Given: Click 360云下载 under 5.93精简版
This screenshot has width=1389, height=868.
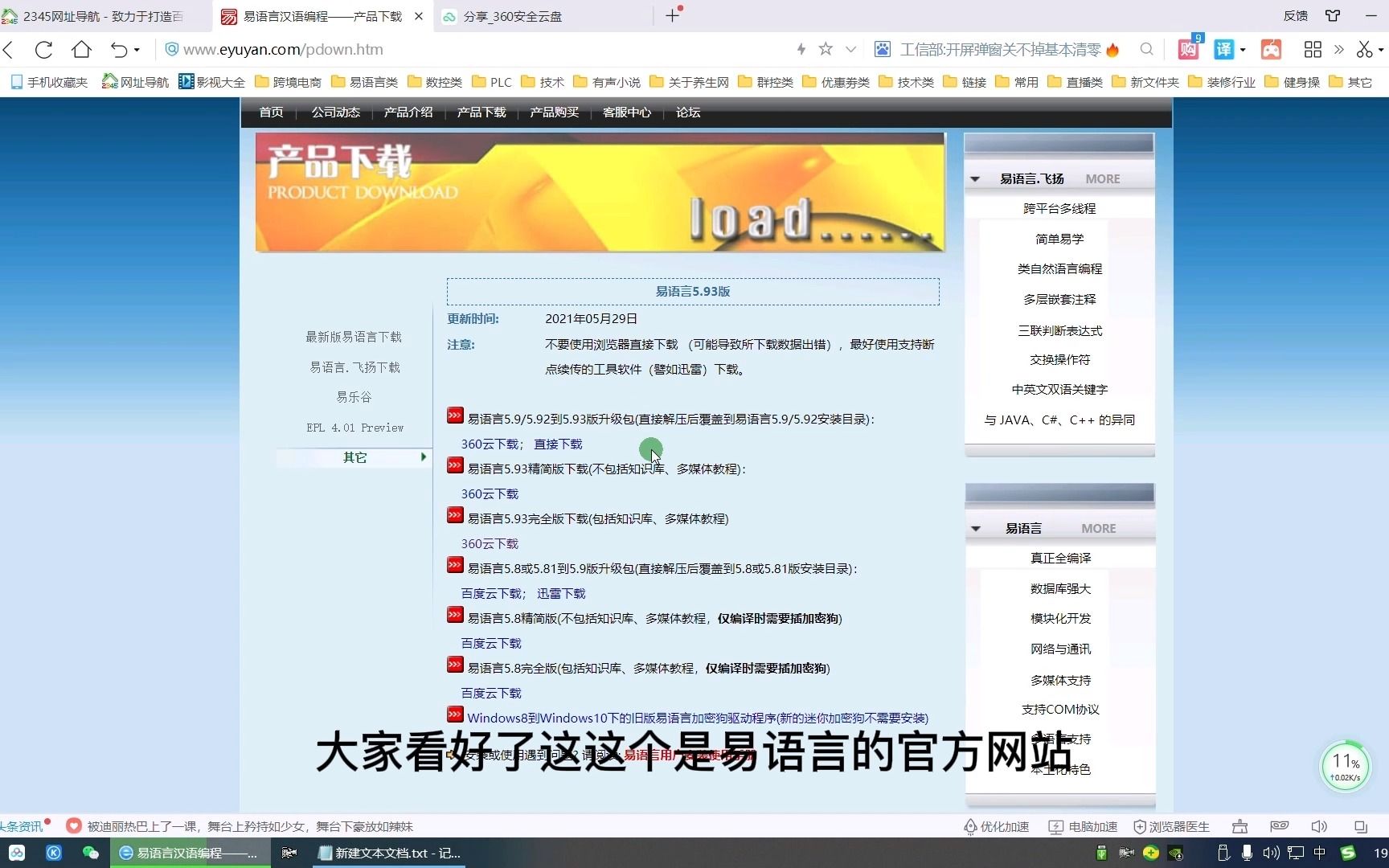Looking at the screenshot, I should point(490,493).
